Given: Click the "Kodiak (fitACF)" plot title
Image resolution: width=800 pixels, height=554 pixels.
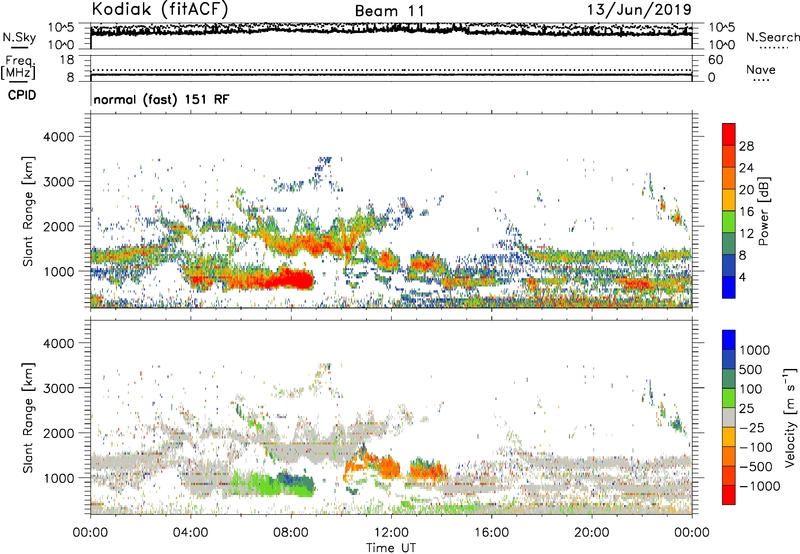Looking at the screenshot, I should tap(159, 9).
